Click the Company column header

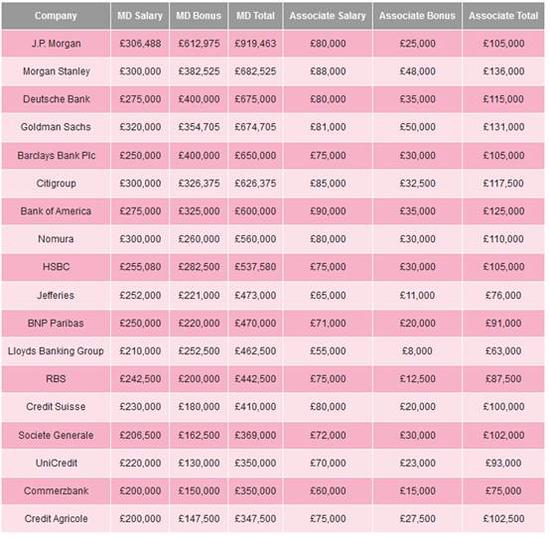pos(56,16)
